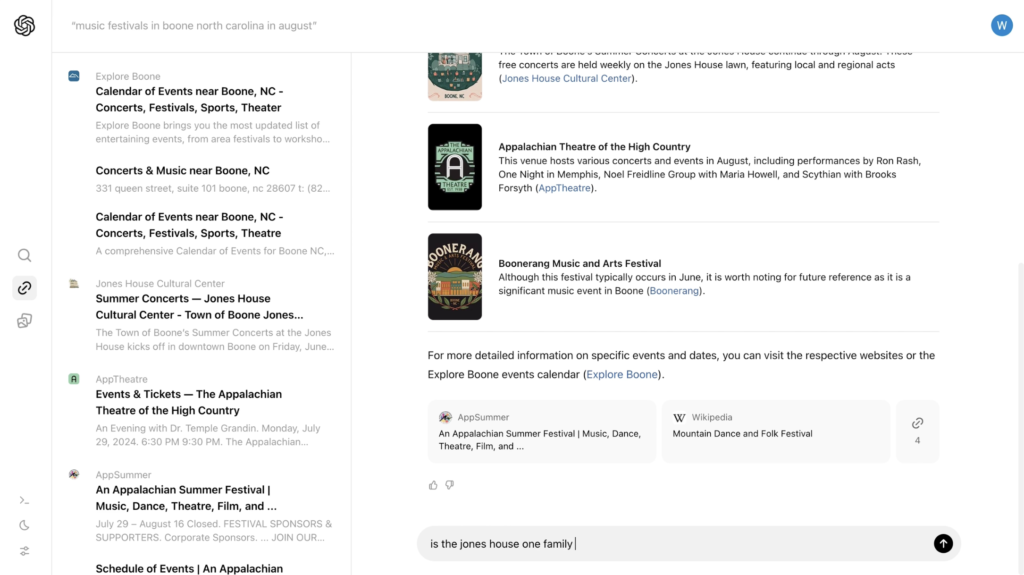
Task: Click the Jones House Cultural Center favicon
Action: pyautogui.click(x=74, y=284)
